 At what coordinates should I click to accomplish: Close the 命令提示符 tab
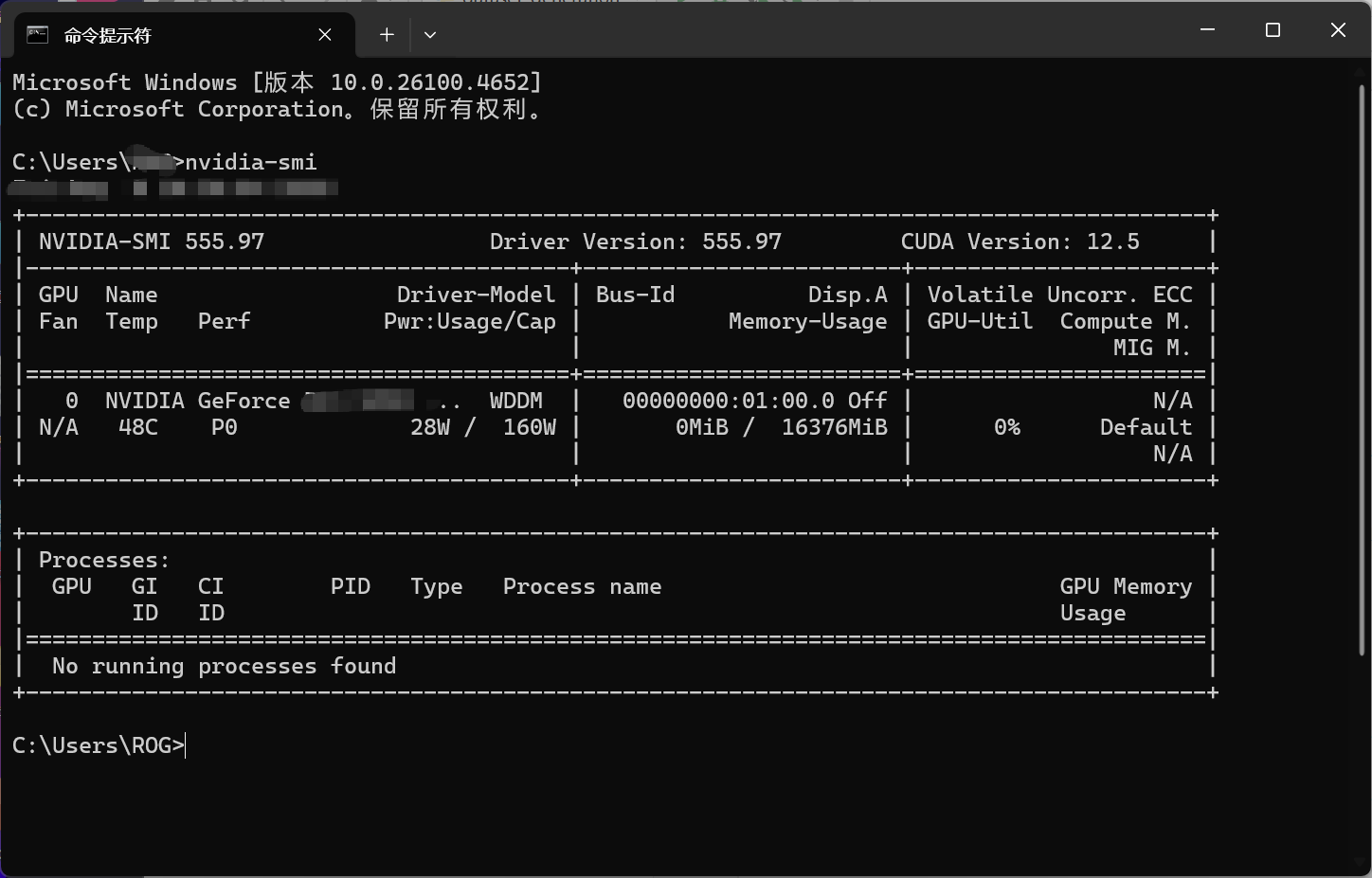[x=325, y=35]
